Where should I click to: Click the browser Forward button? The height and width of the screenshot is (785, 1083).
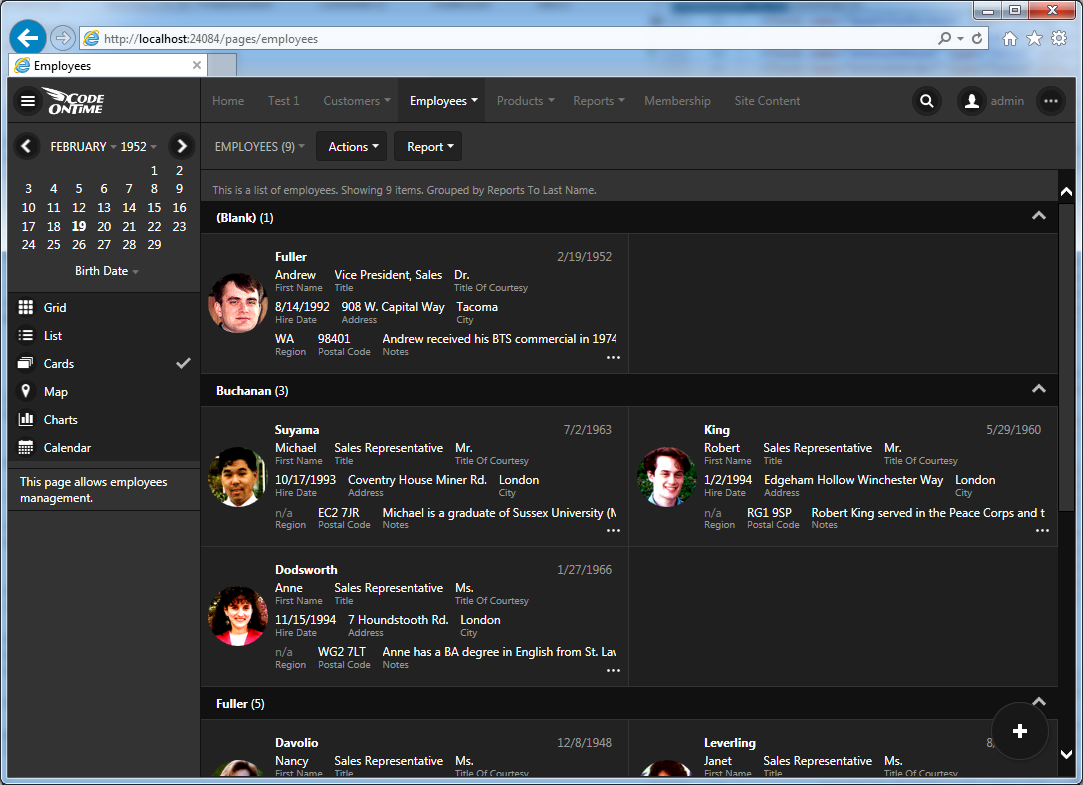63,38
